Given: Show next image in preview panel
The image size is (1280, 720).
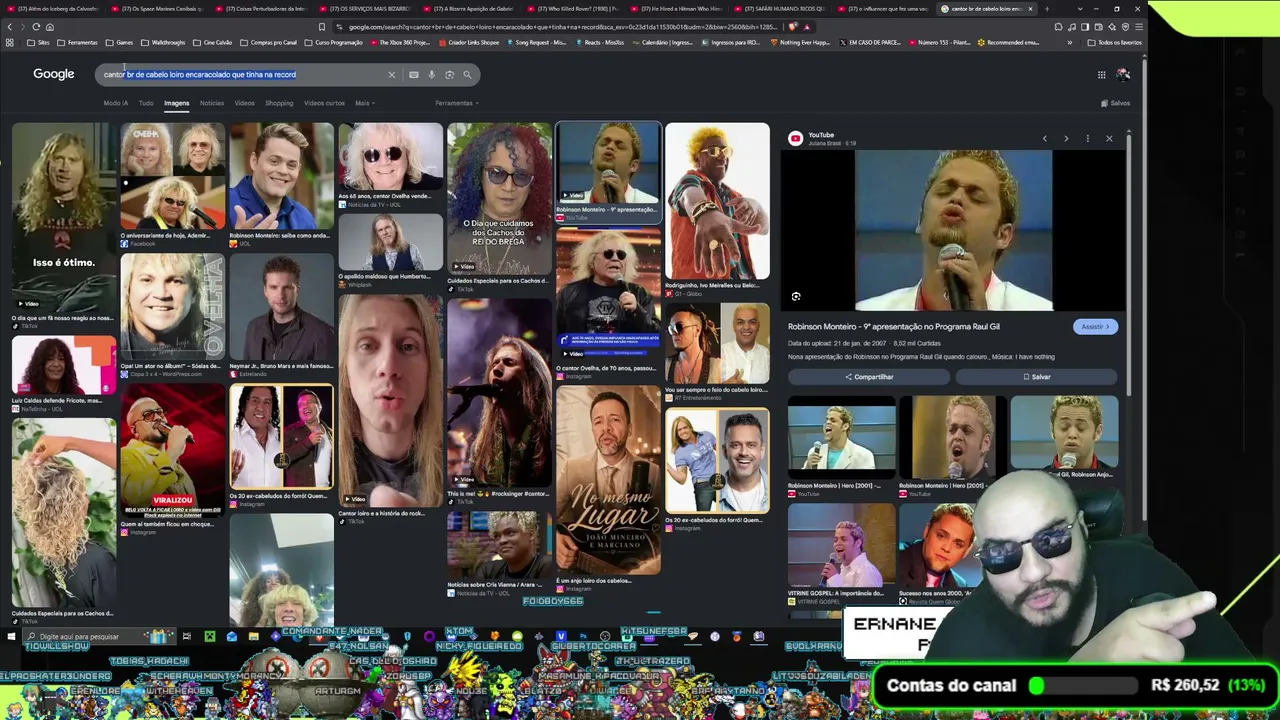Looking at the screenshot, I should point(1066,139).
